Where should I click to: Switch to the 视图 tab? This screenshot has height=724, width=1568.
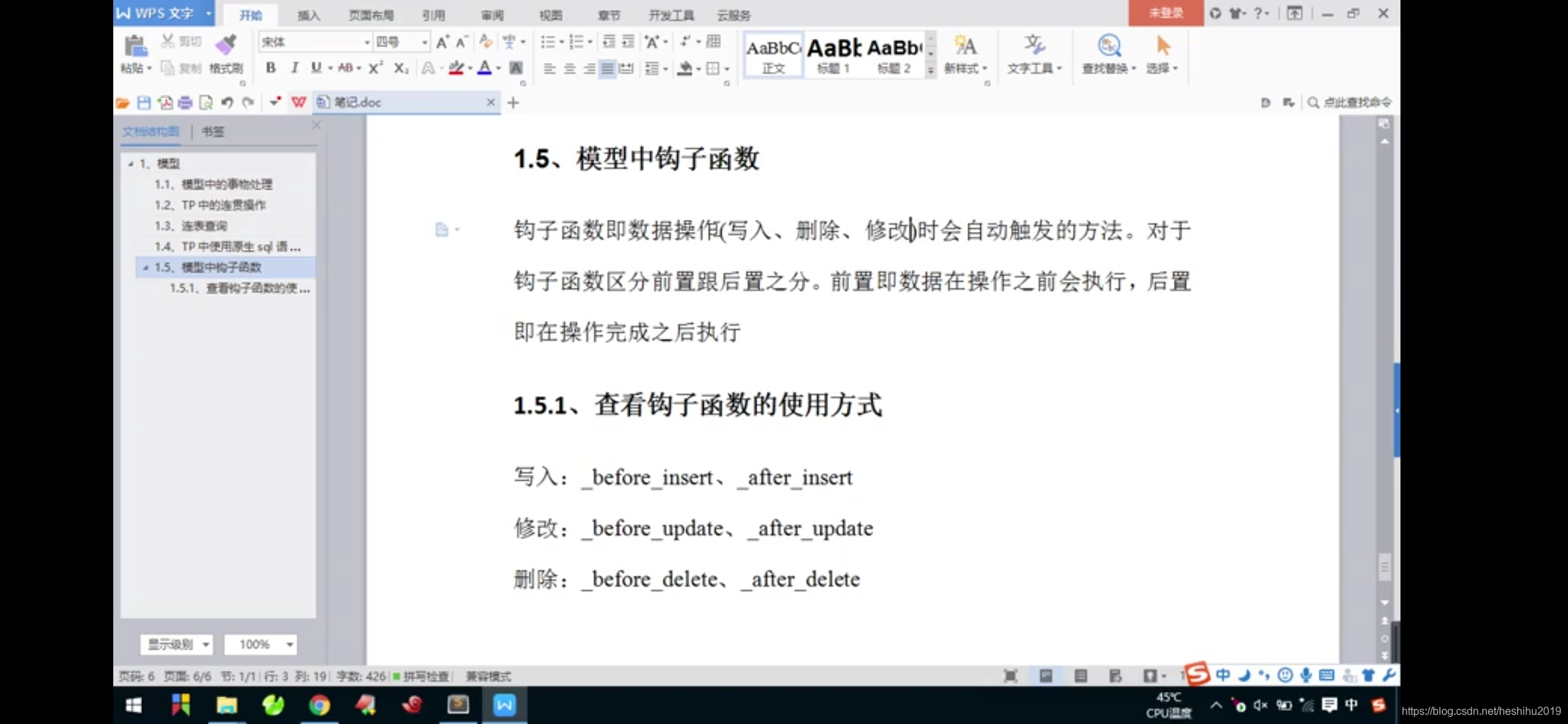pos(551,15)
